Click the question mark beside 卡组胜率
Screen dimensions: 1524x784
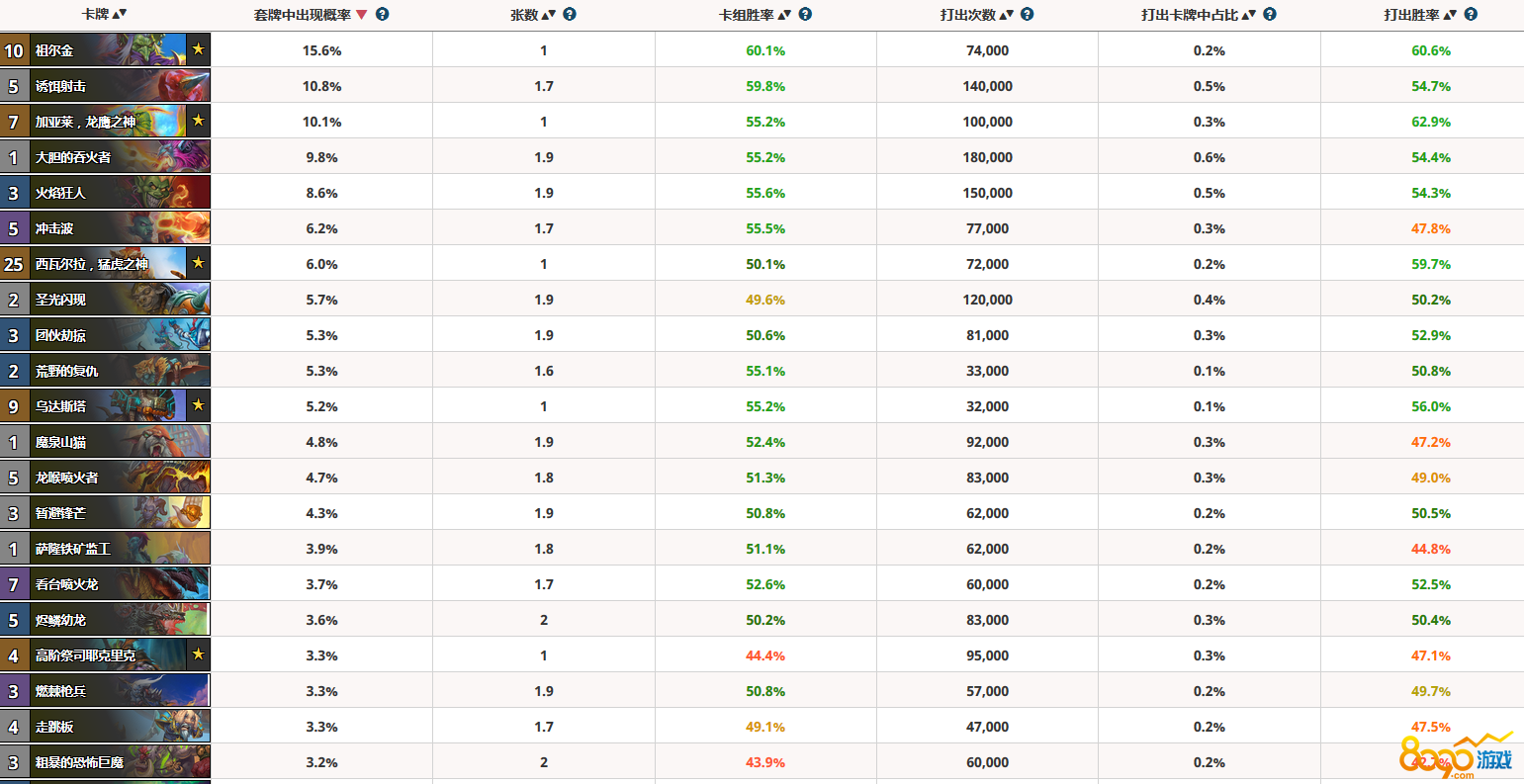(x=805, y=15)
